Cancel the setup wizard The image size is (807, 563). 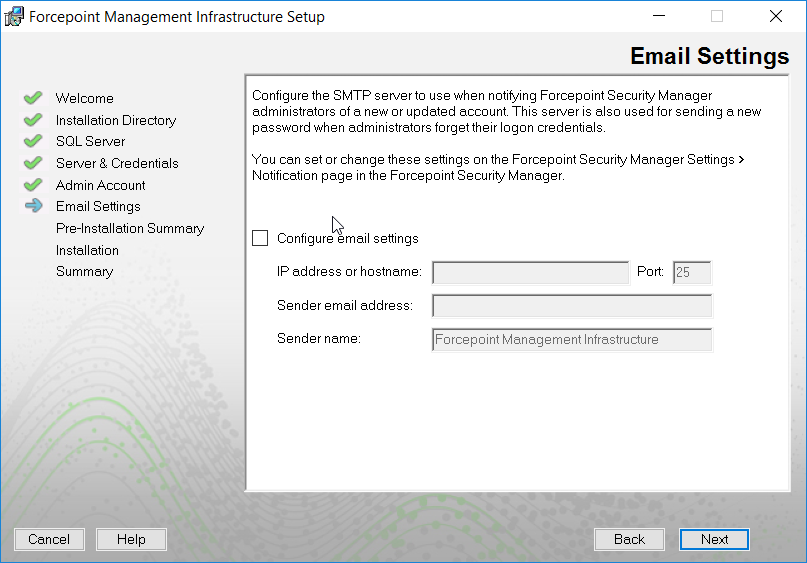[x=49, y=539]
